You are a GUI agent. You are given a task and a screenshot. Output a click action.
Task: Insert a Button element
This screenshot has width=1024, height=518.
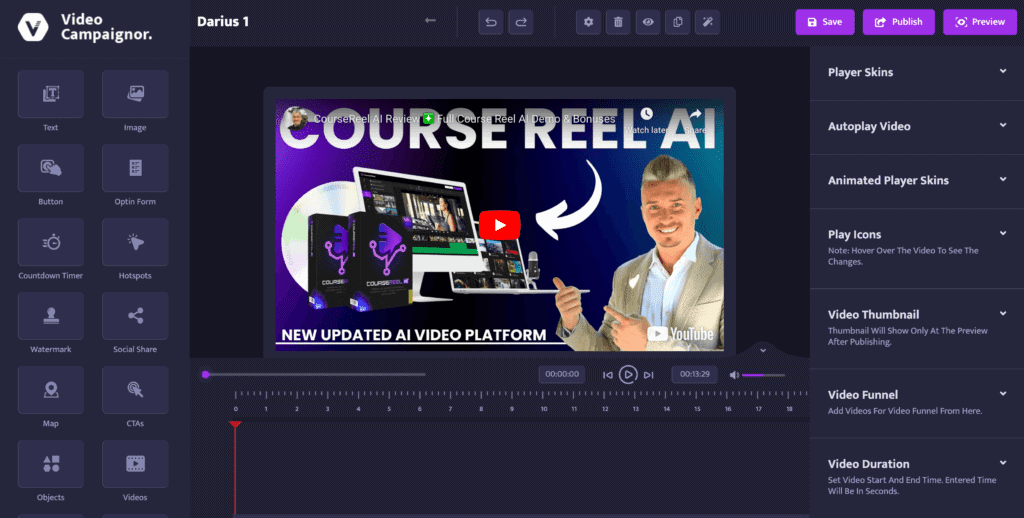(50, 168)
